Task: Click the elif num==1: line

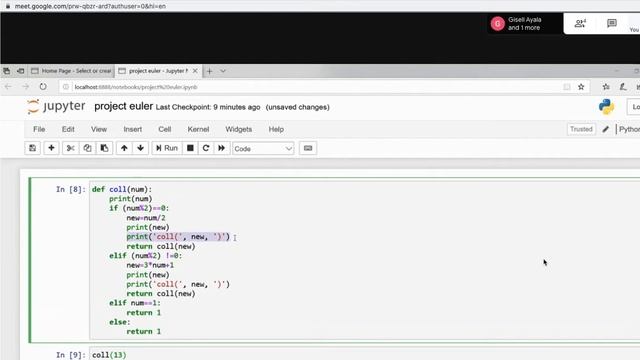Action: (135, 303)
